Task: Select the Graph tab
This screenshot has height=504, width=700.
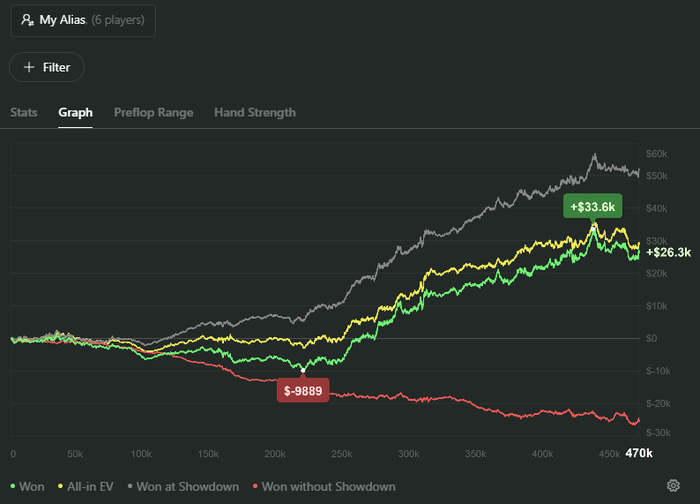Action: [x=75, y=112]
